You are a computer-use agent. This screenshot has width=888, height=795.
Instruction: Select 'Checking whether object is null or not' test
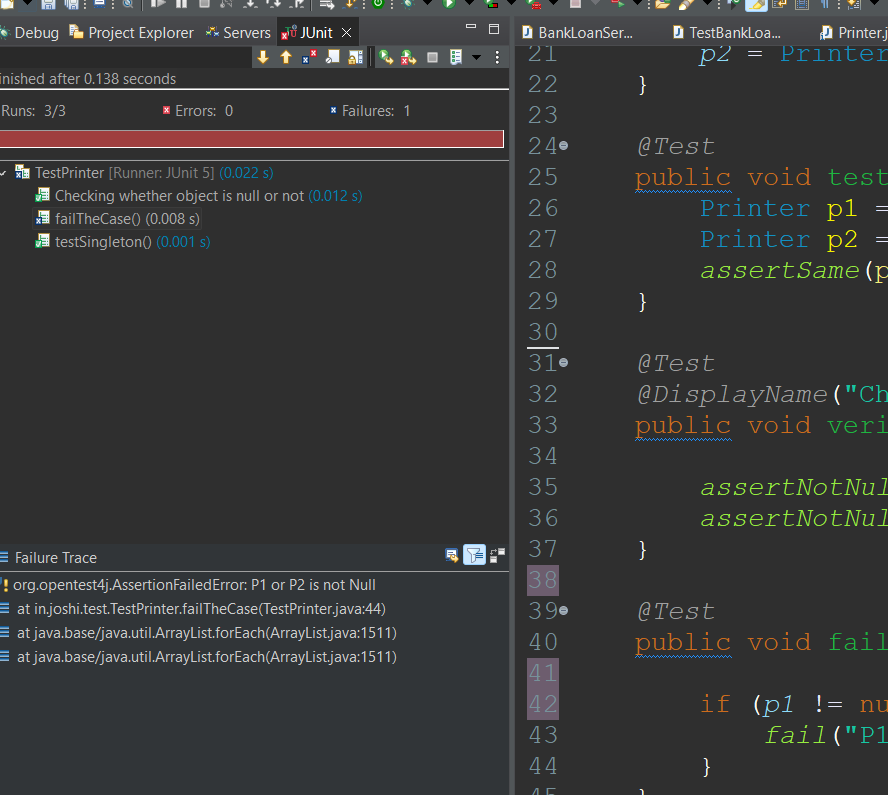click(198, 196)
